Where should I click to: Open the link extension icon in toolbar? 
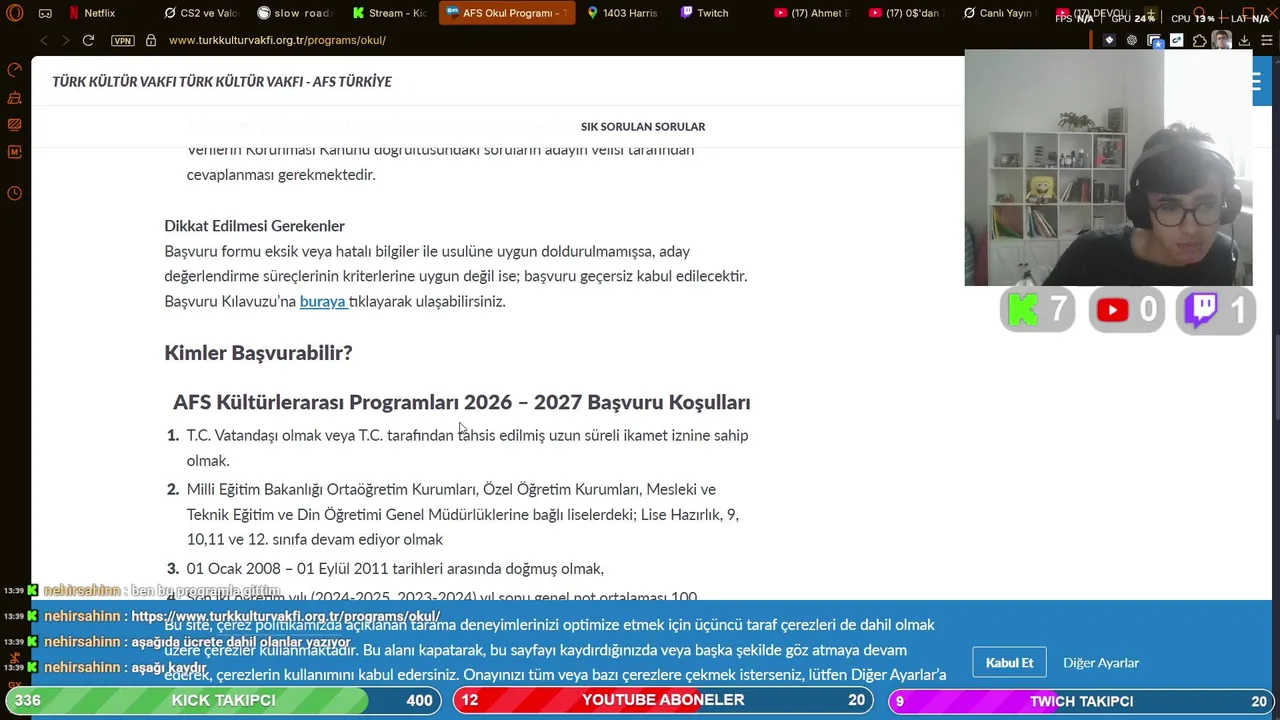1177,40
